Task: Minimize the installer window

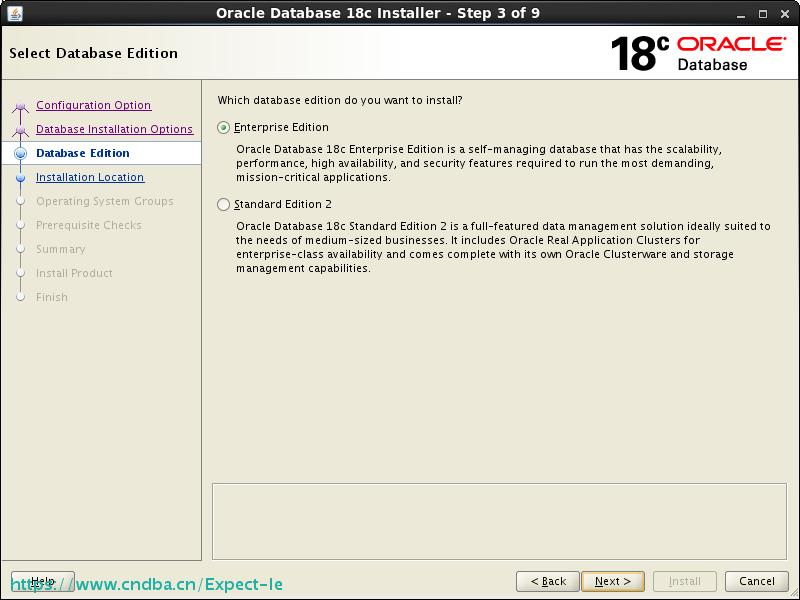Action: pyautogui.click(x=741, y=14)
